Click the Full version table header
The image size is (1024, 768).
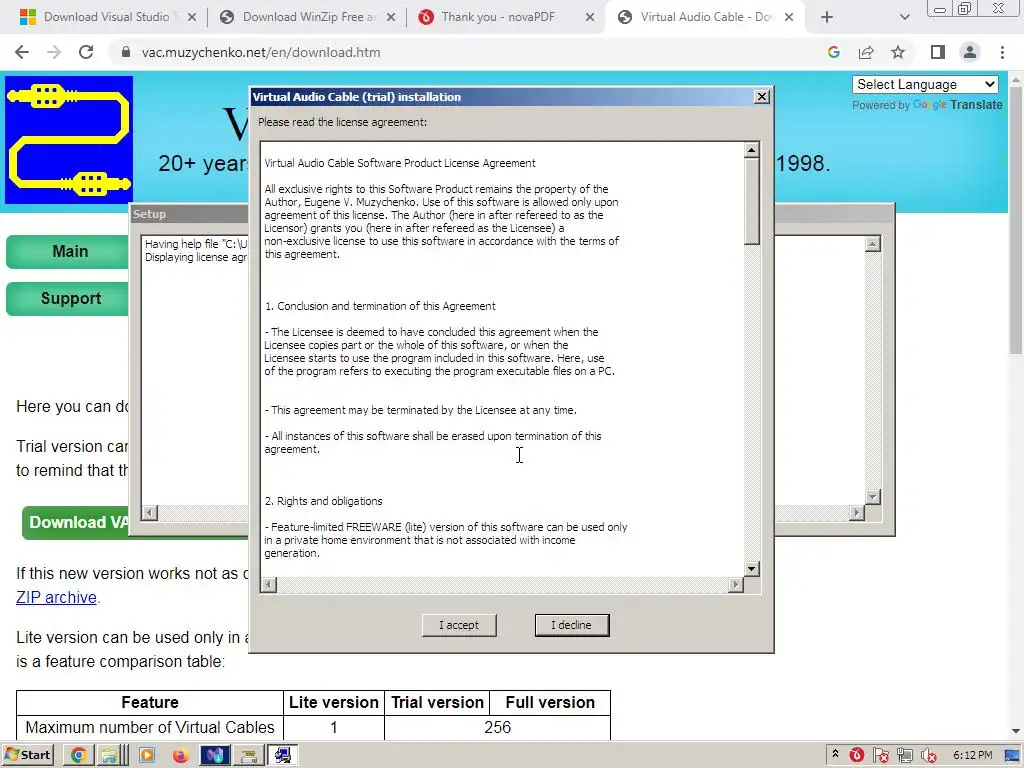coord(550,703)
